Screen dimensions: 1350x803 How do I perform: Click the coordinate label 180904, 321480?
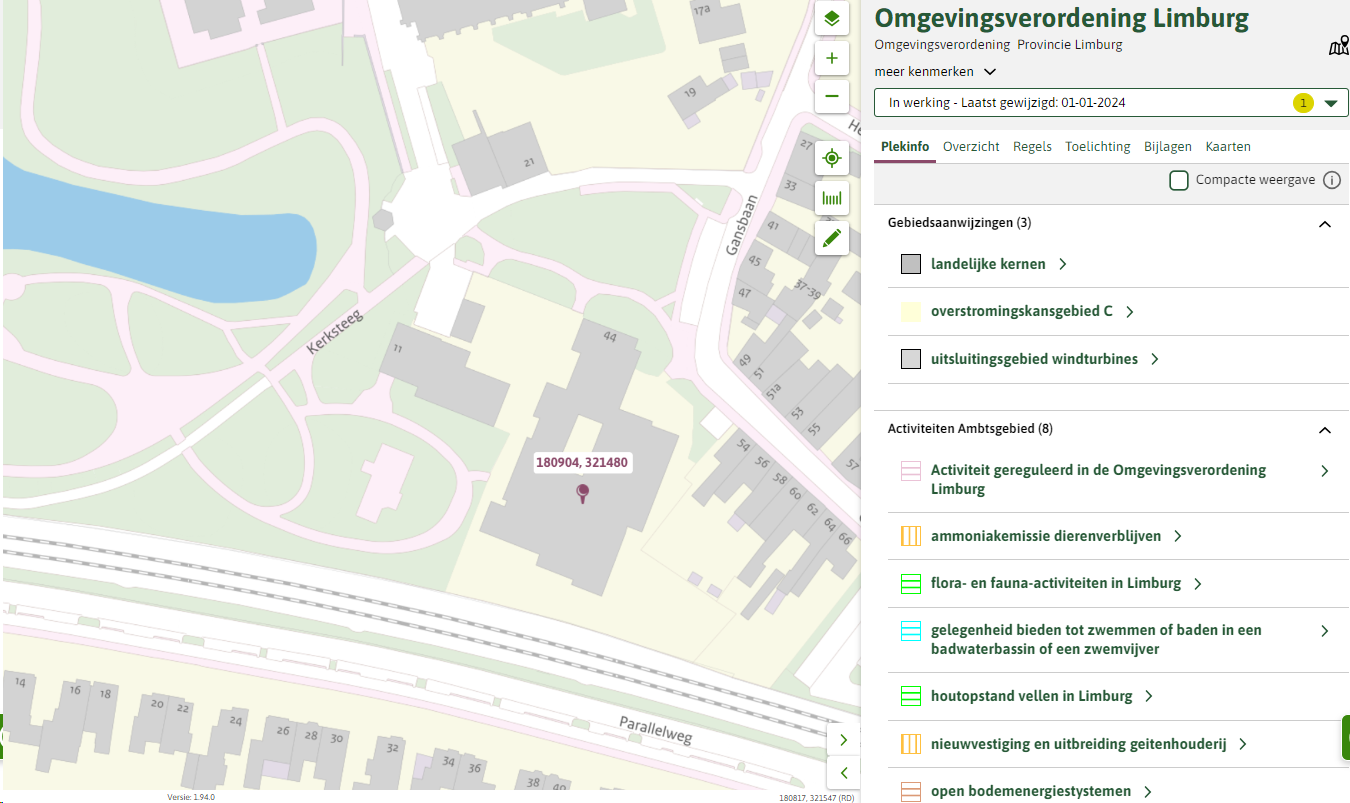point(582,463)
